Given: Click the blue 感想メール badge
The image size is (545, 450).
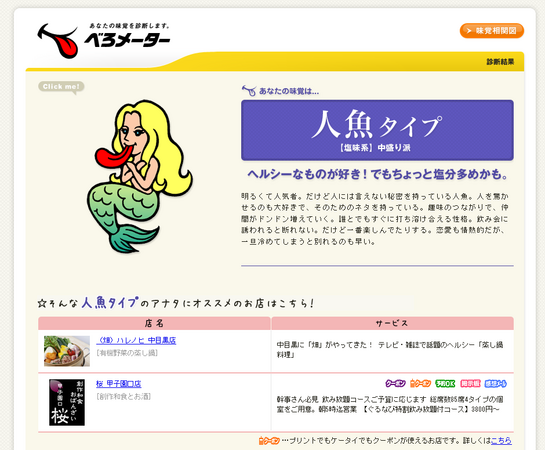Looking at the screenshot, I should coord(496,383).
